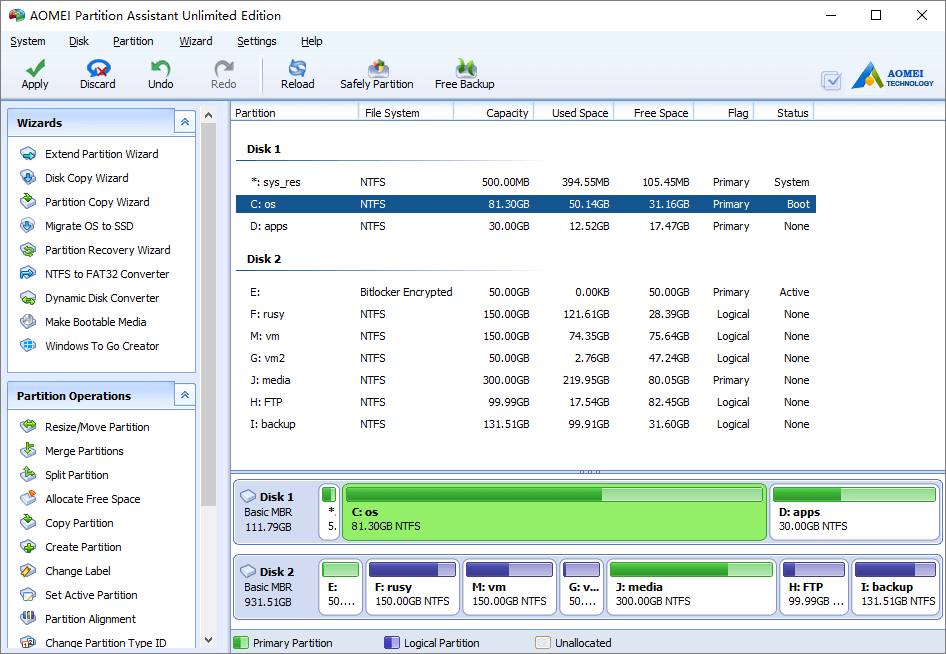
Task: Click Disk Copy Wizard icon
Action: (28, 178)
